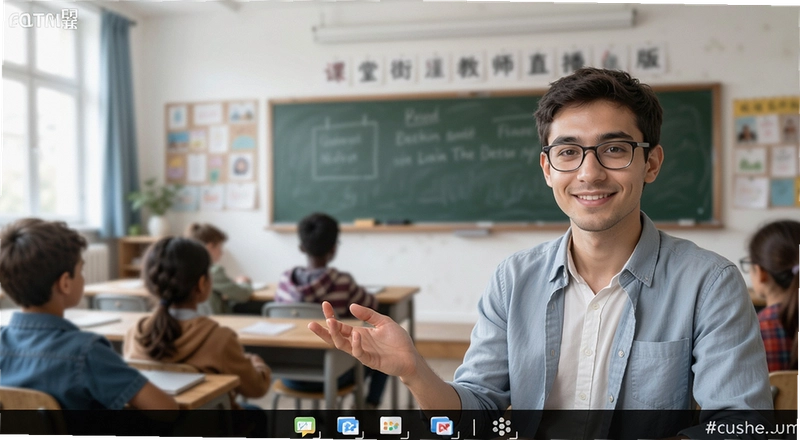This screenshot has height=440, width=800.
Task: Click the boy in the denim shirt
Action: coord(61,316)
